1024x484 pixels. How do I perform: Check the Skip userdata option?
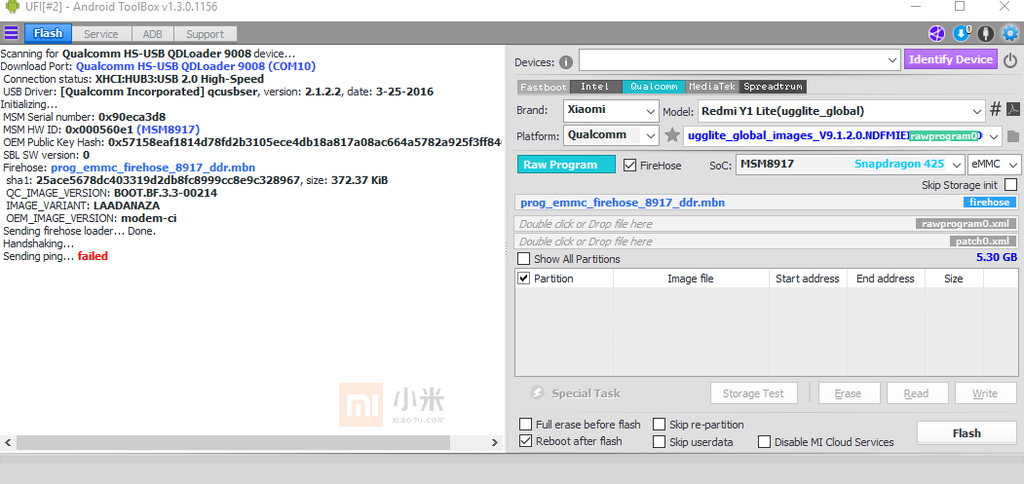pyautogui.click(x=659, y=442)
